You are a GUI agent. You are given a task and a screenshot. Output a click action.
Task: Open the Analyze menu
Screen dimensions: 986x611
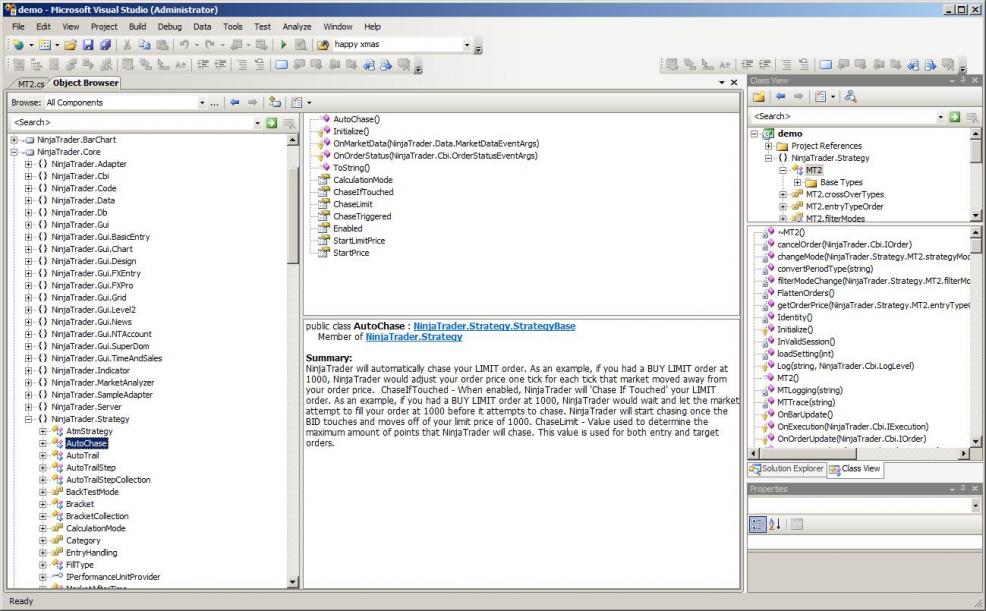[x=297, y=26]
